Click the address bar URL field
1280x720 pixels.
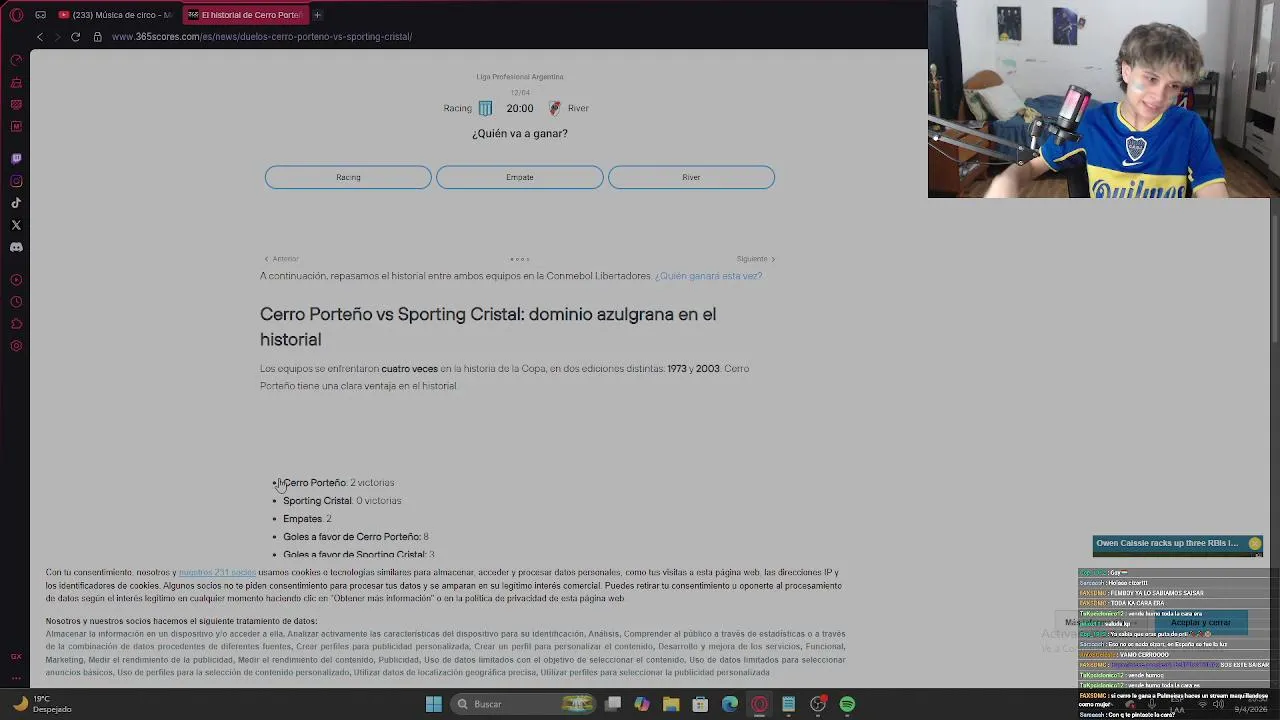point(262,37)
